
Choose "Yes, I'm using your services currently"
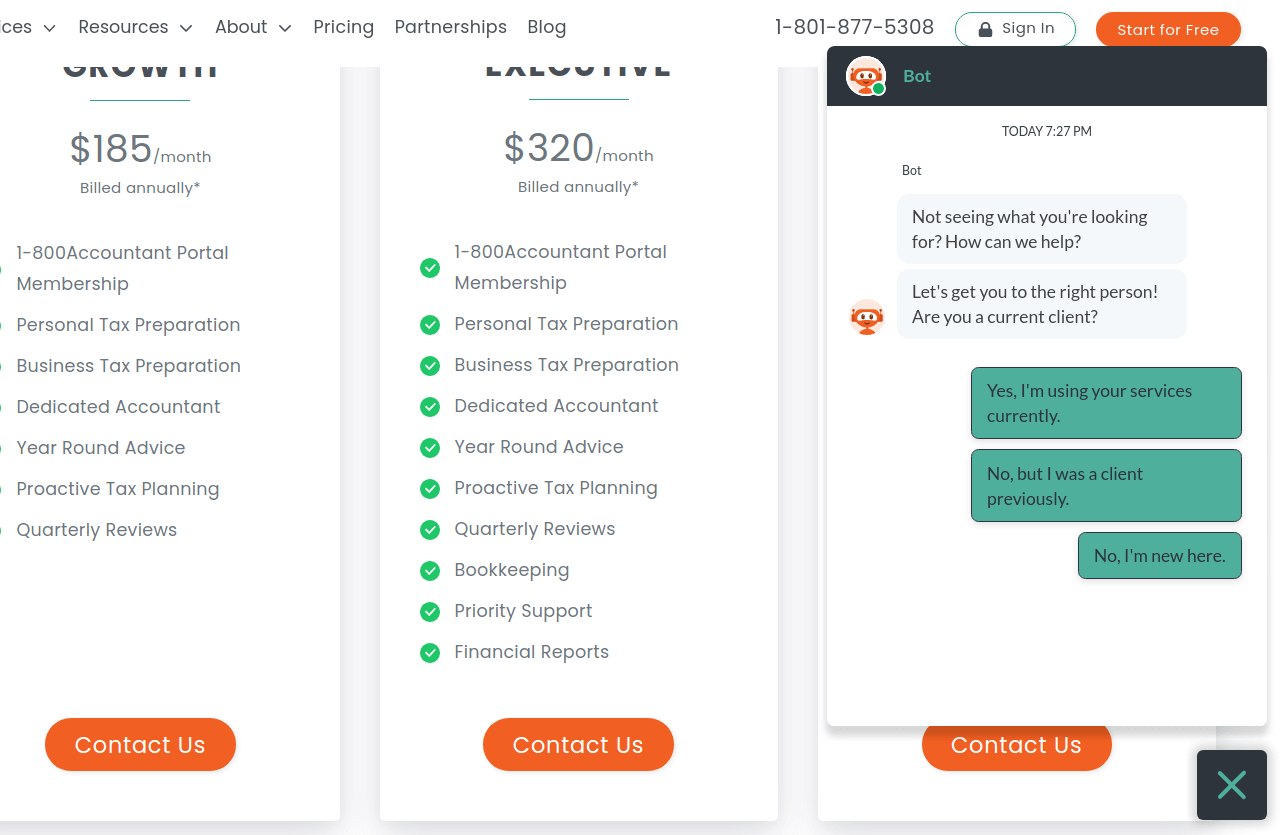tap(1106, 403)
